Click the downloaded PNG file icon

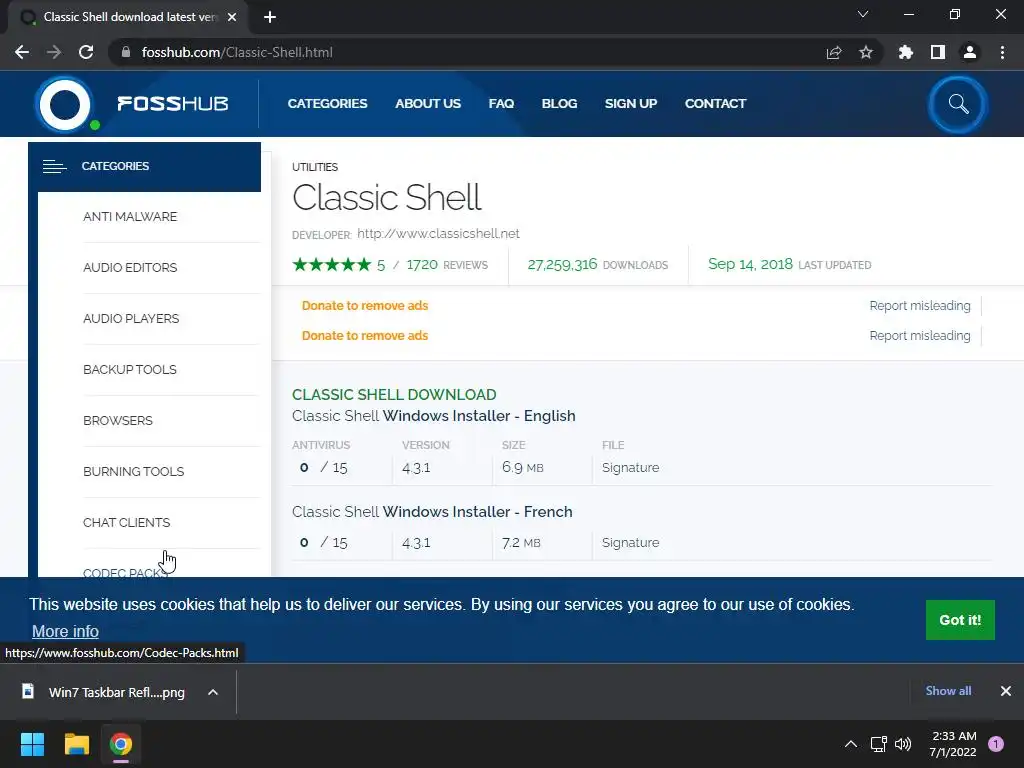coord(28,692)
